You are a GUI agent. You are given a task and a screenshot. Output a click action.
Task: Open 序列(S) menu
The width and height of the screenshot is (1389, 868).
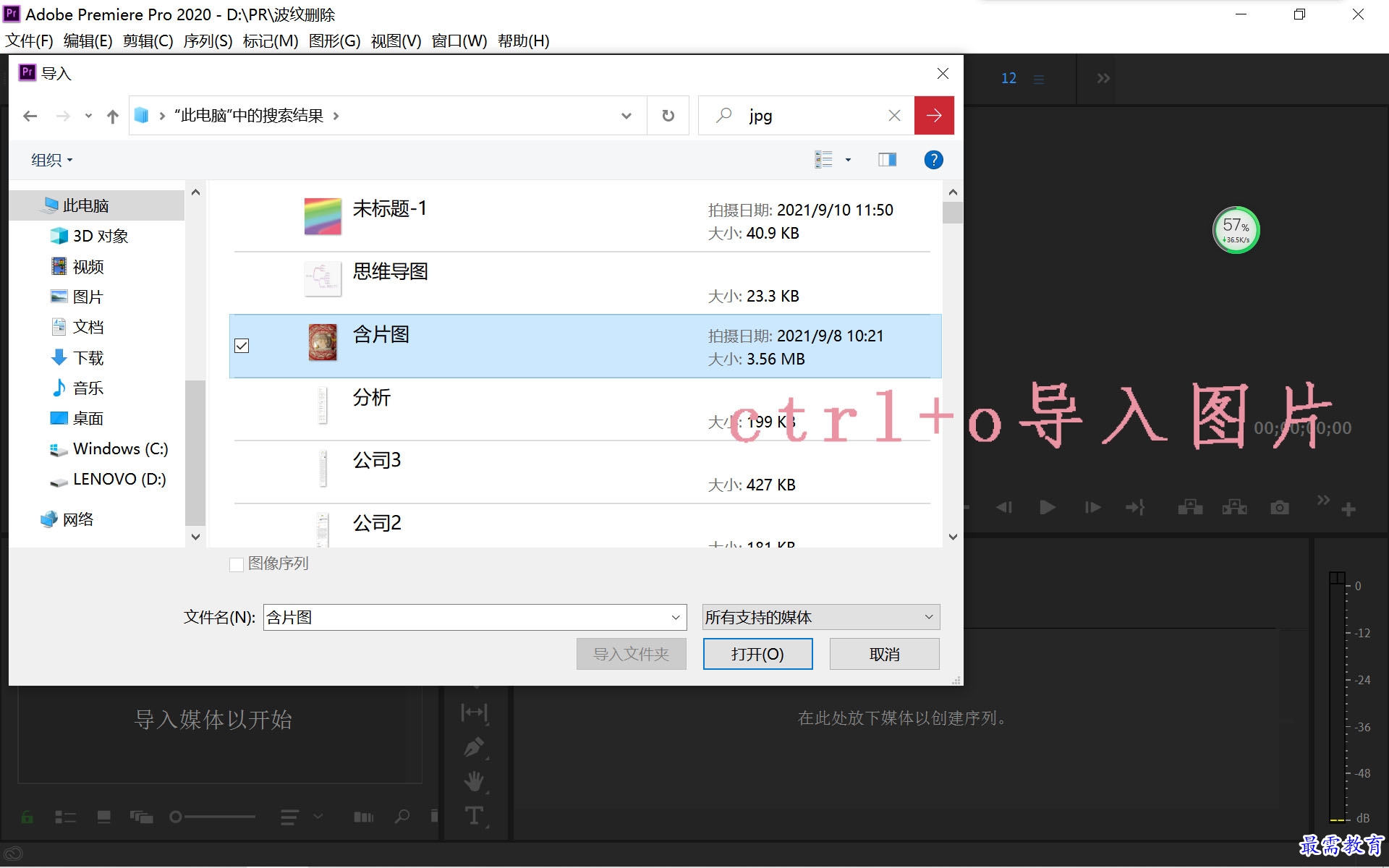tap(208, 41)
